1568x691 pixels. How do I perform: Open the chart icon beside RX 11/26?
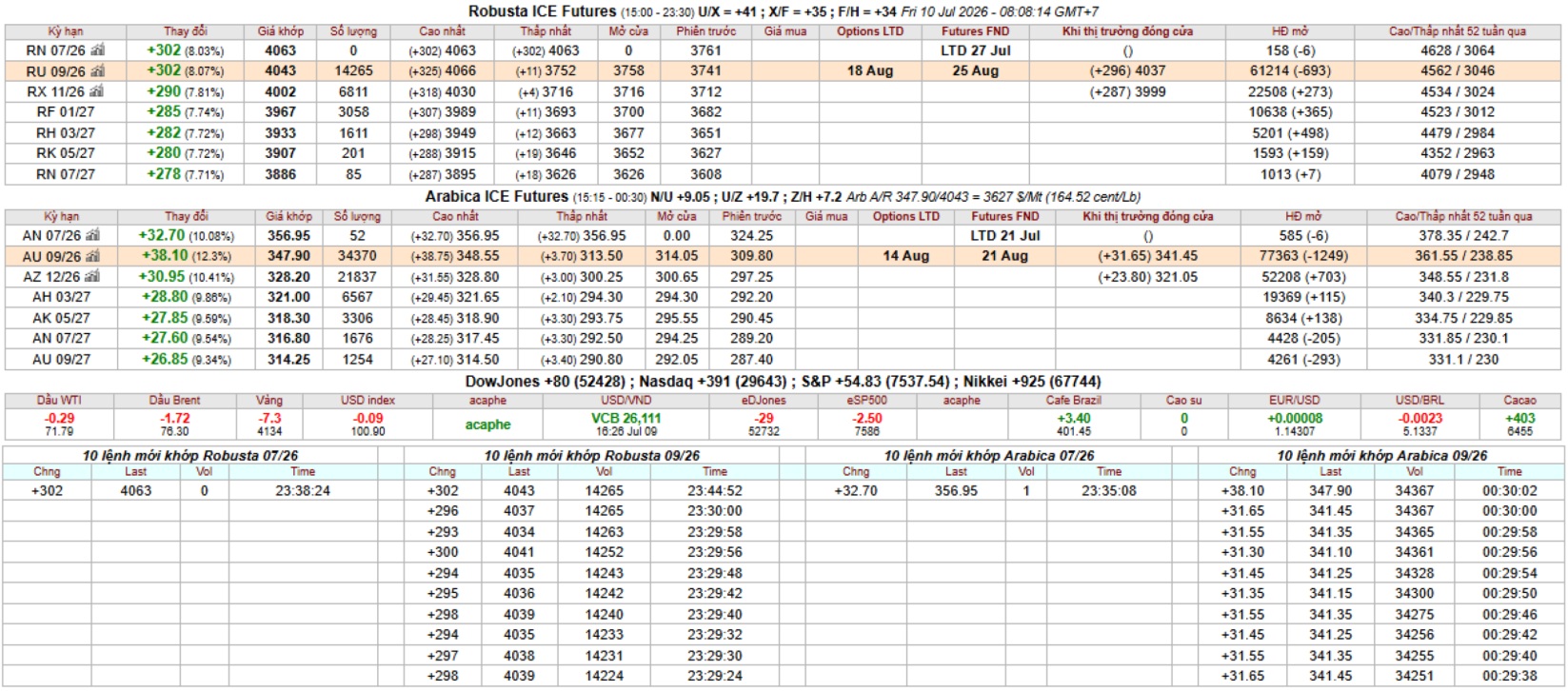point(96,91)
